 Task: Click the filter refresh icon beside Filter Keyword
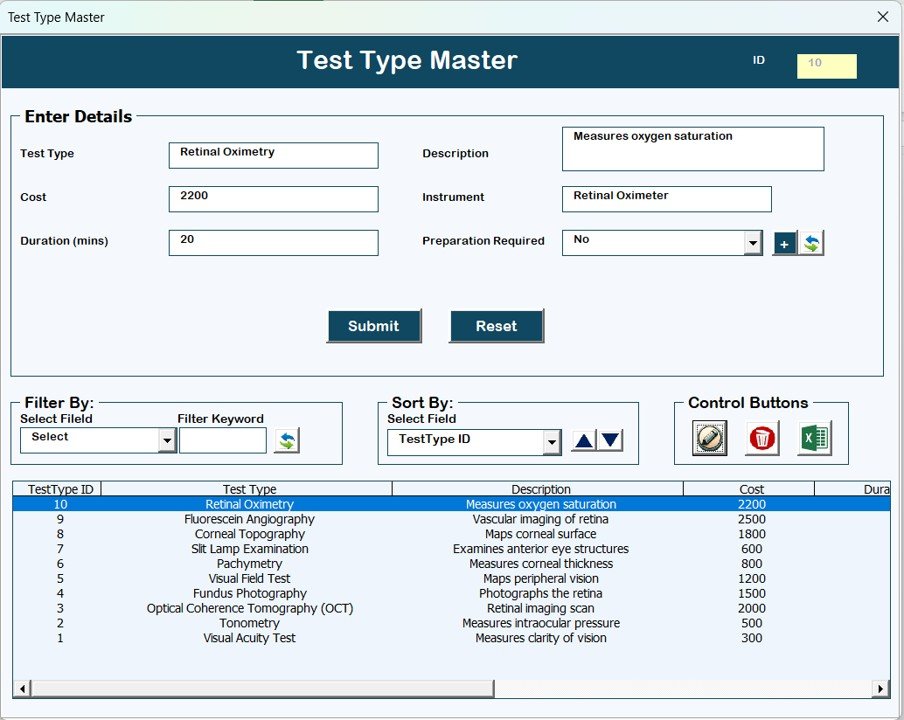tap(287, 441)
